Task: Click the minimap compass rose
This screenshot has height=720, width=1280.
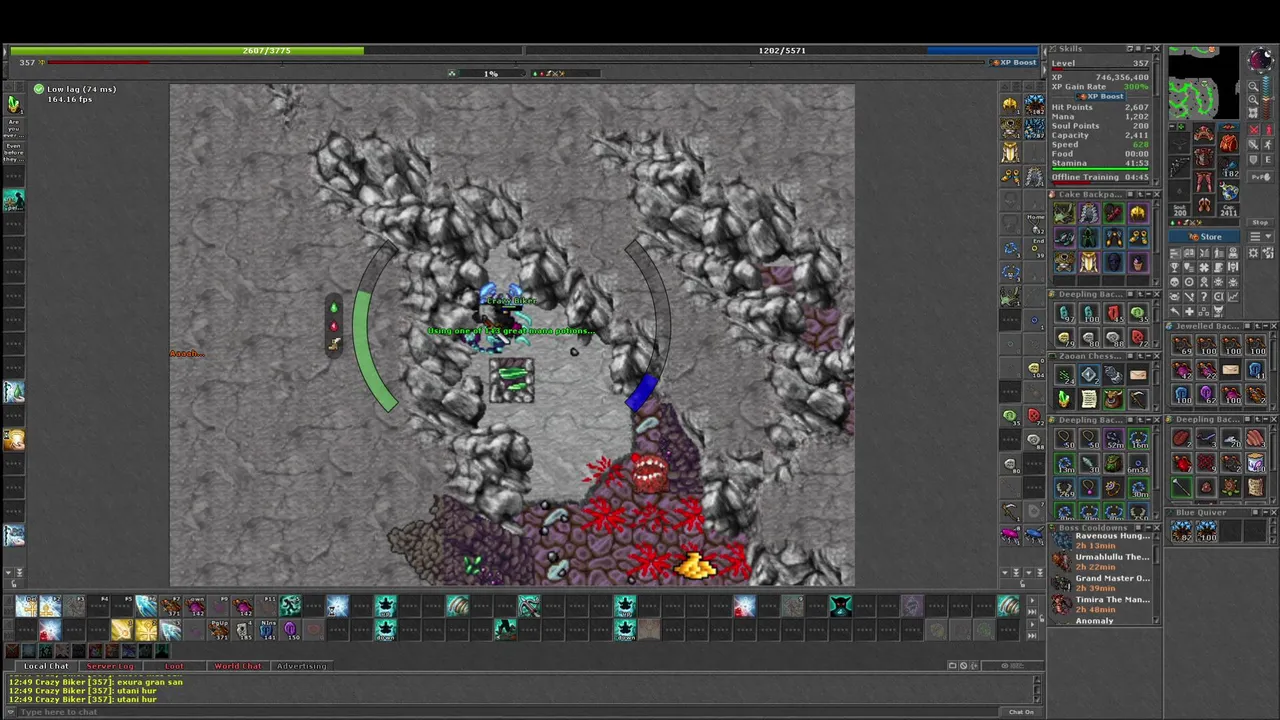Action: (x=1262, y=59)
